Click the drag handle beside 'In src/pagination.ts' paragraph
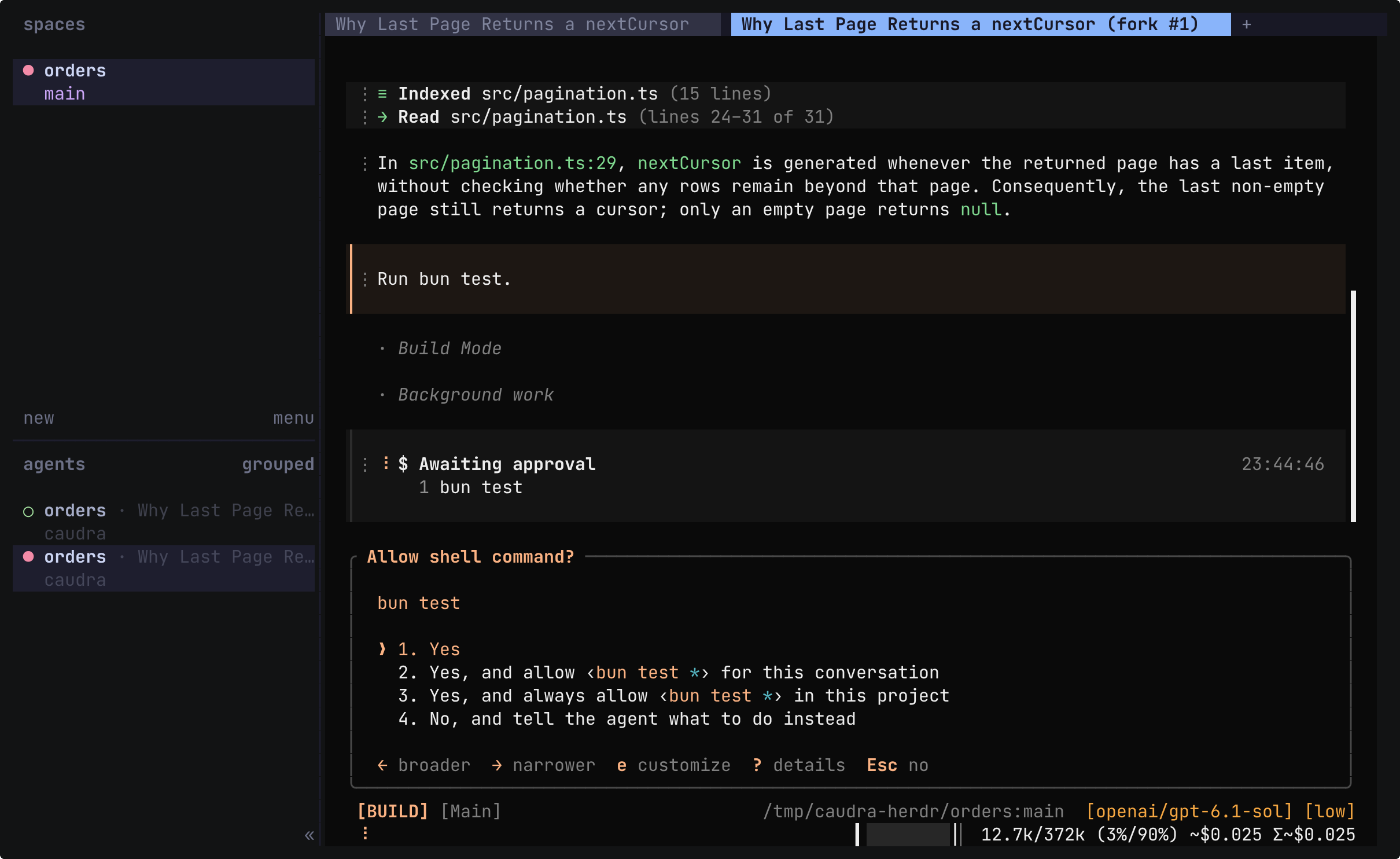1400x859 pixels. (x=365, y=163)
